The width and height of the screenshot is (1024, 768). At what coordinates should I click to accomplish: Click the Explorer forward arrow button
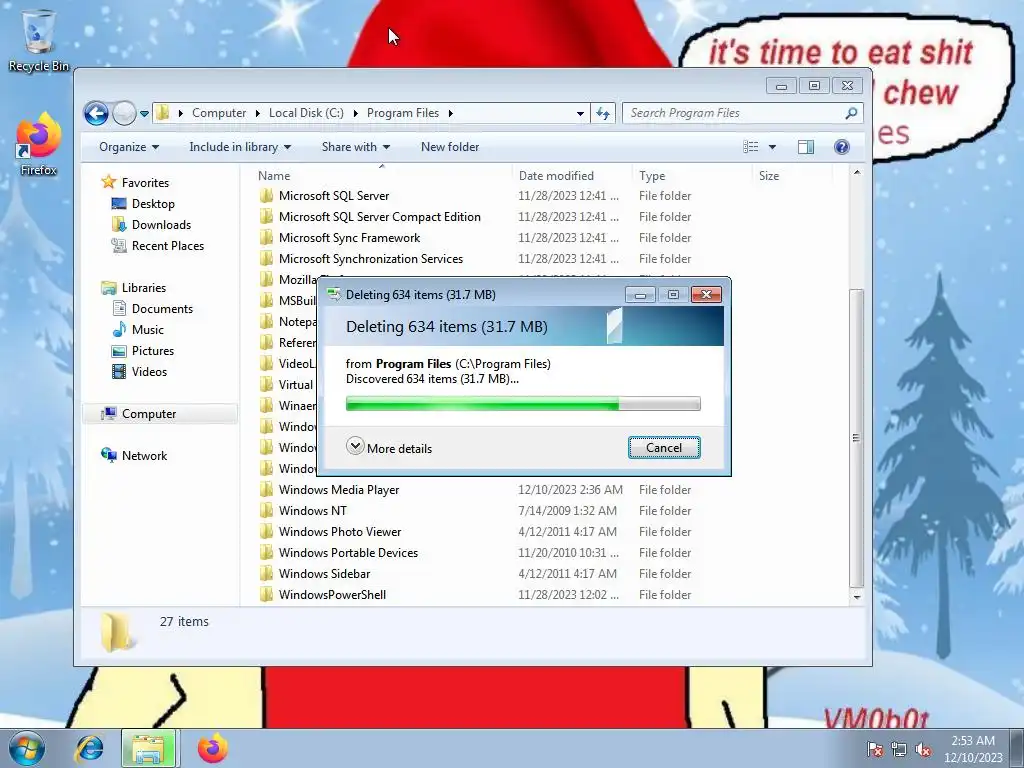(x=124, y=113)
